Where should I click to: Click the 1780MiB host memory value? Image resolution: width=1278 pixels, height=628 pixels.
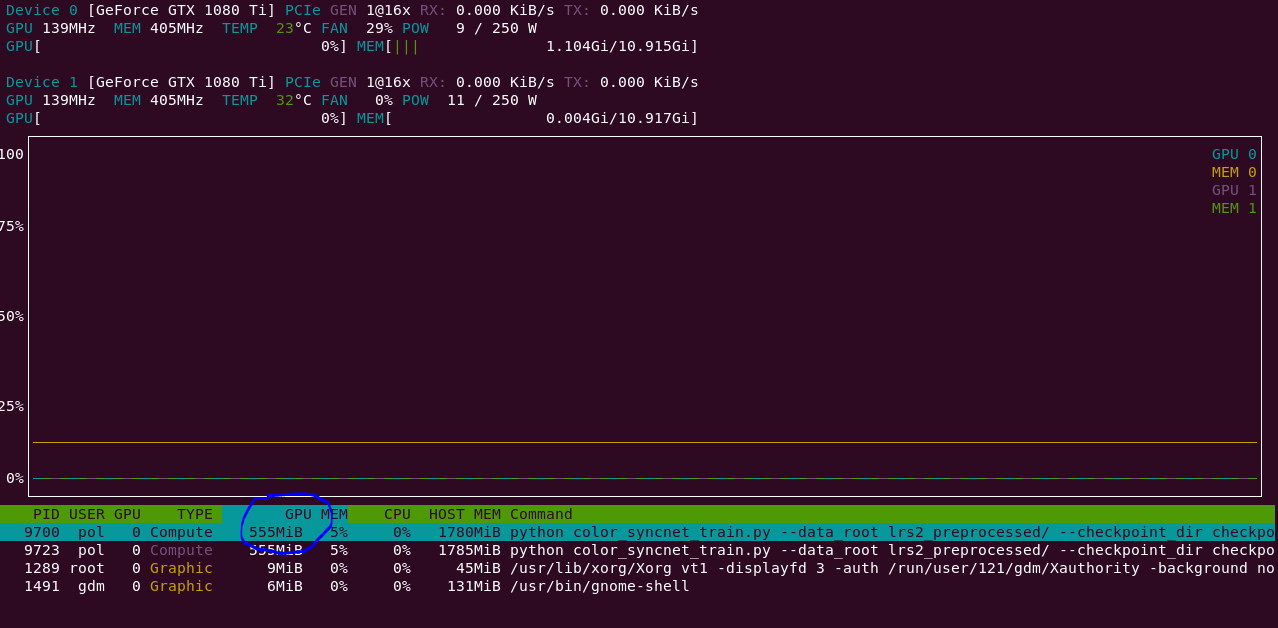pyautogui.click(x=469, y=532)
